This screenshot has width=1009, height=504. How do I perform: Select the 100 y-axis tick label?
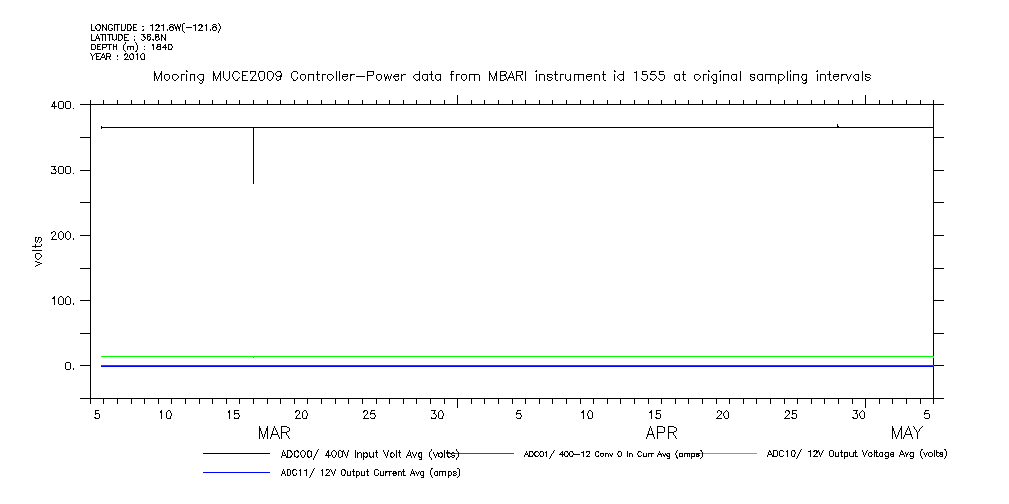tap(62, 301)
